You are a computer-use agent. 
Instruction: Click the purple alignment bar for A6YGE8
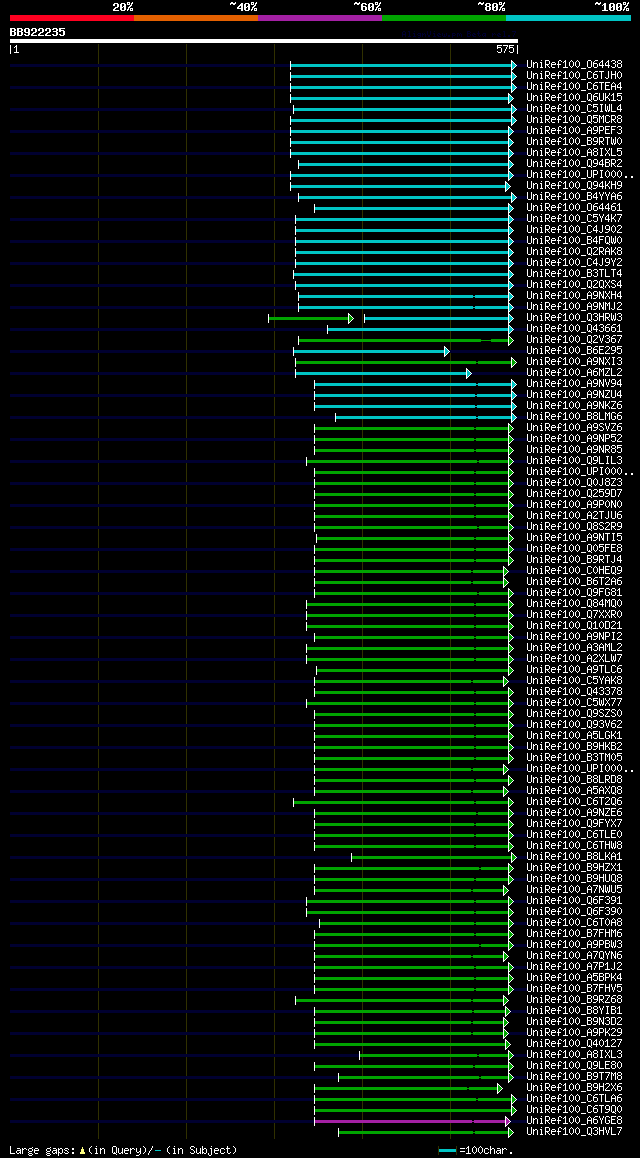412,1121
